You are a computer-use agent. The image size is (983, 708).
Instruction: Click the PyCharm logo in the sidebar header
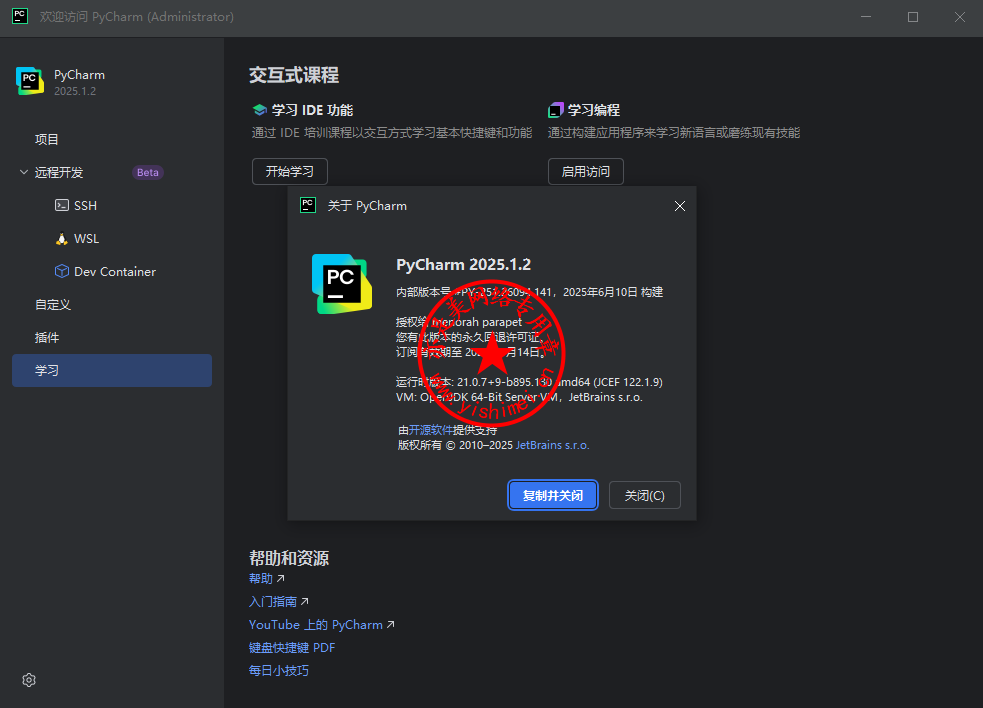(x=29, y=81)
